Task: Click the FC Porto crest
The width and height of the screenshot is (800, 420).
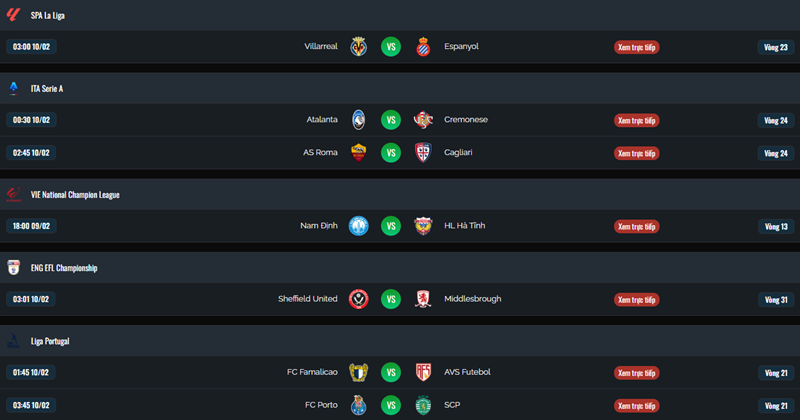Action: point(359,405)
